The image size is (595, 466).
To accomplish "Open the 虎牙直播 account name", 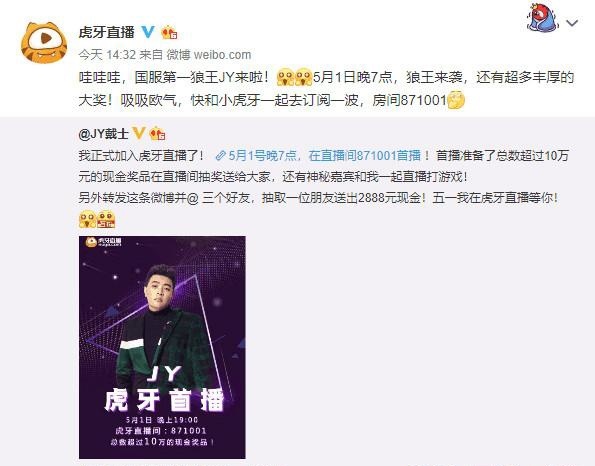I will tap(106, 32).
